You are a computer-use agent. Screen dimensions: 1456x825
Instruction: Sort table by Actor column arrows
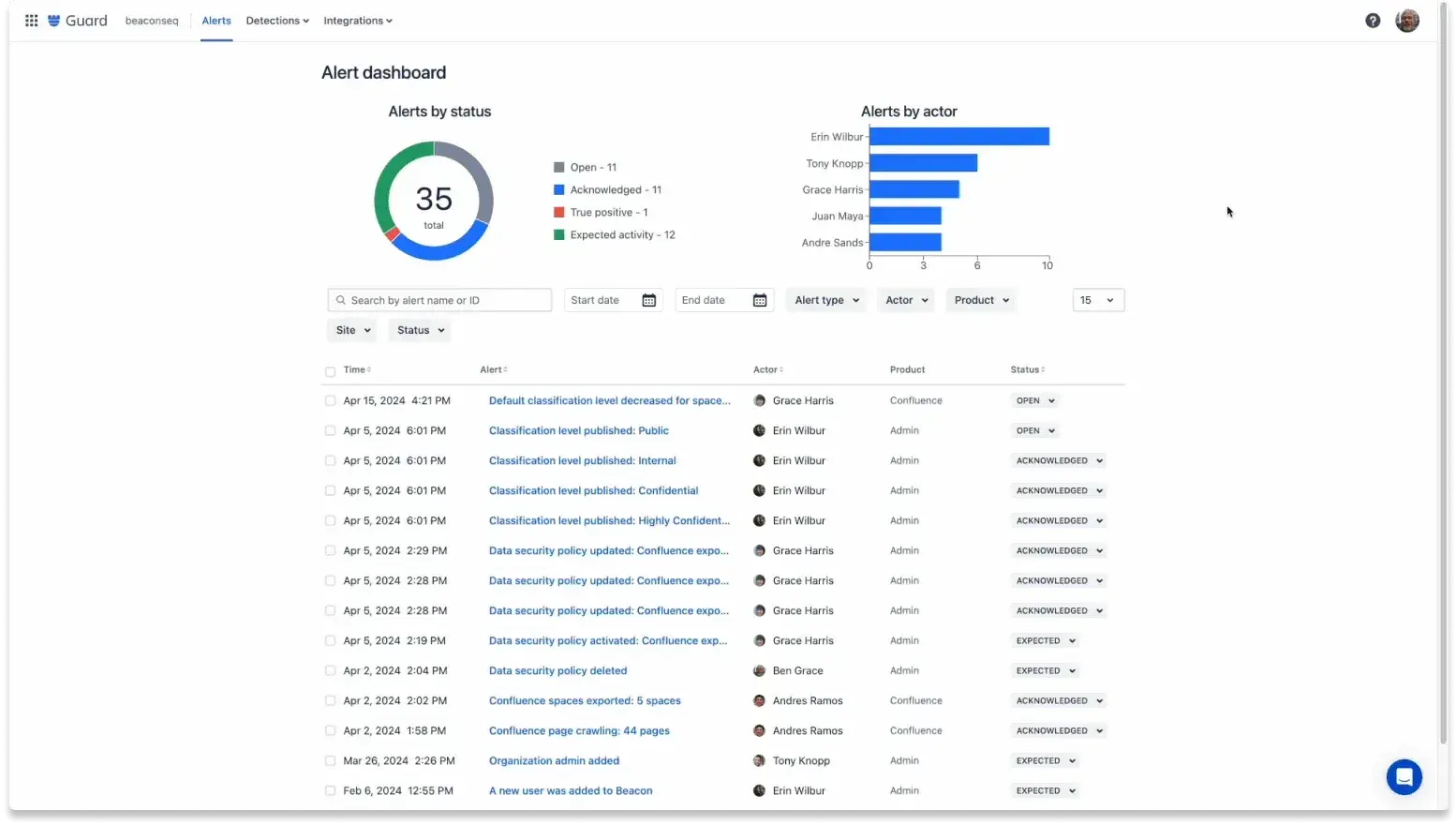781,369
